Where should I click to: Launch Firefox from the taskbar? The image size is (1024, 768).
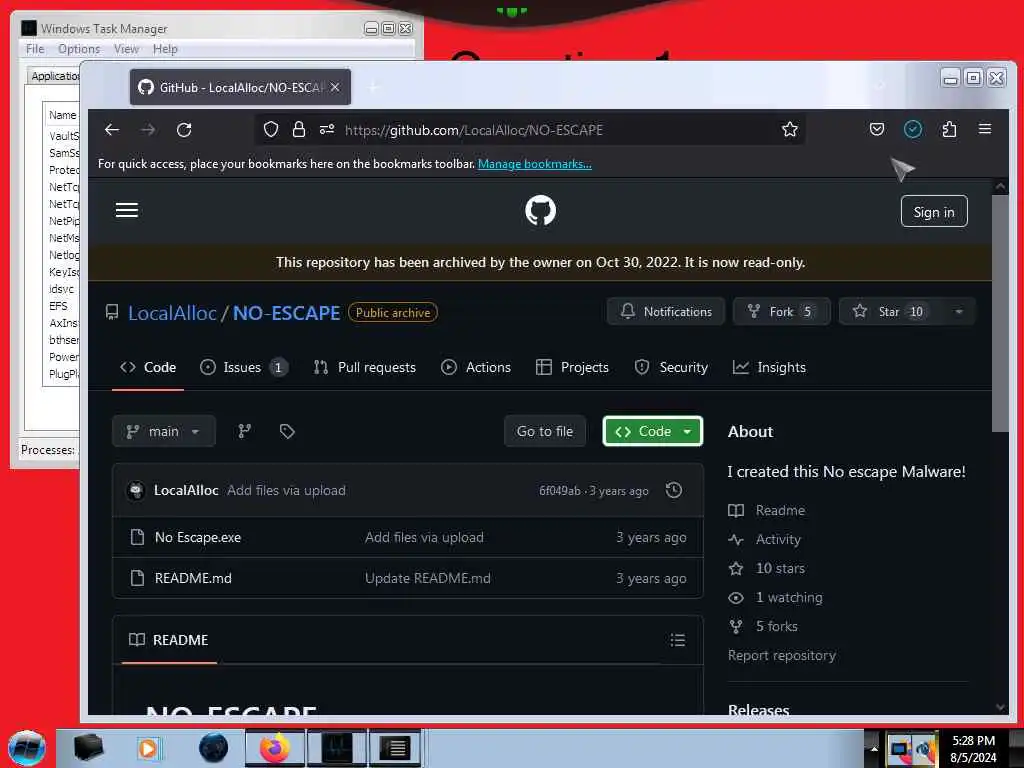coord(275,748)
